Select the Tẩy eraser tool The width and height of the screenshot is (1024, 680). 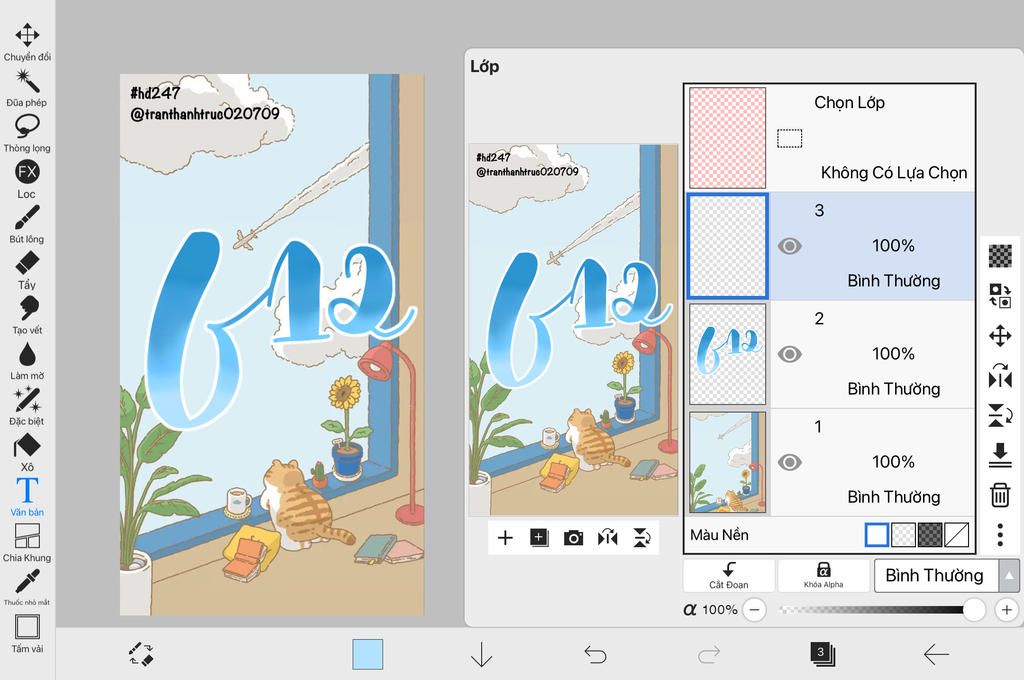tap(27, 270)
